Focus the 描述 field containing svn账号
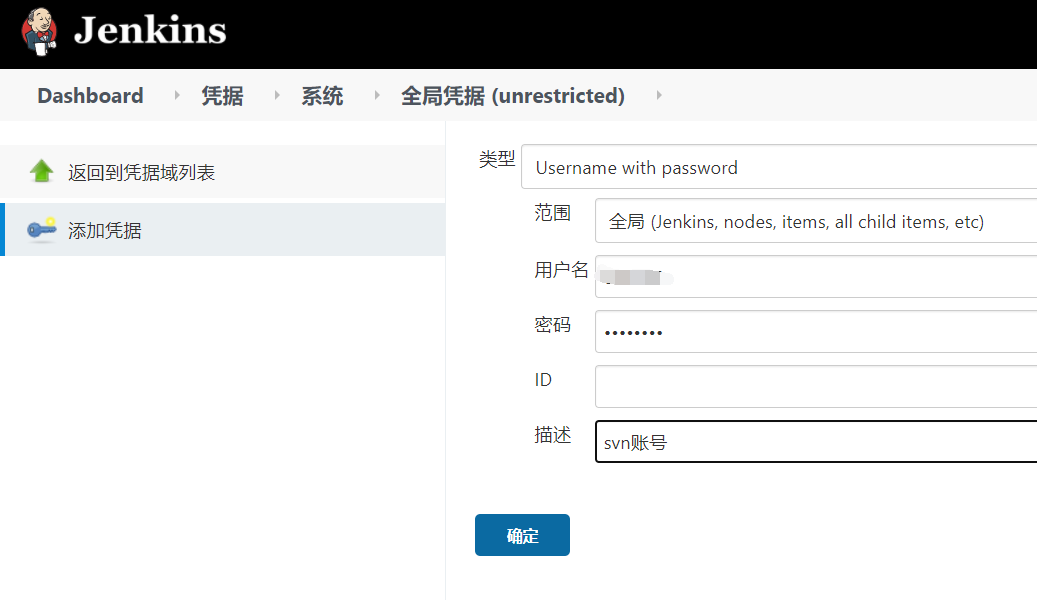 click(816, 441)
